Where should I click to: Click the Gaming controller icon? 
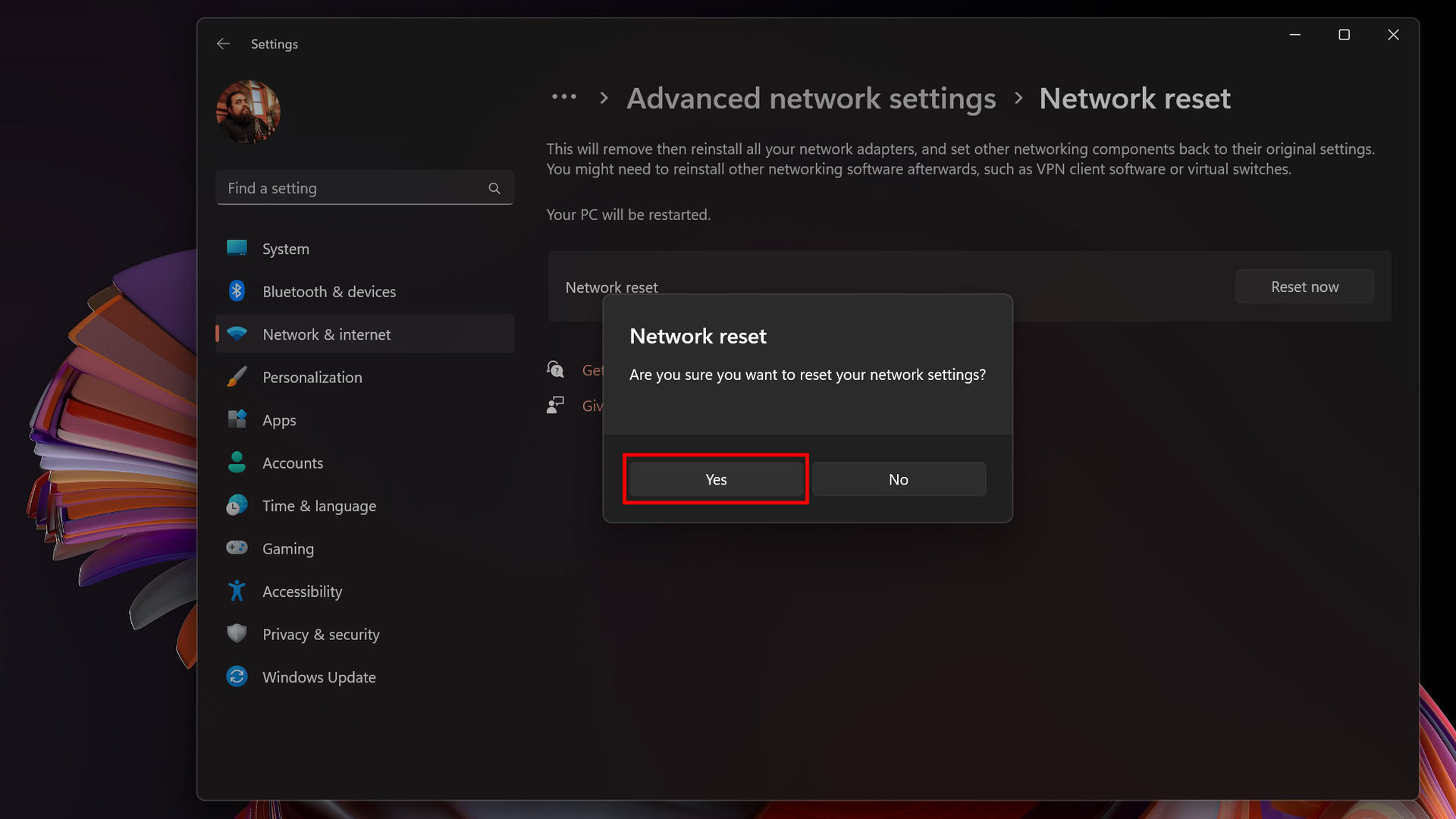click(x=237, y=548)
